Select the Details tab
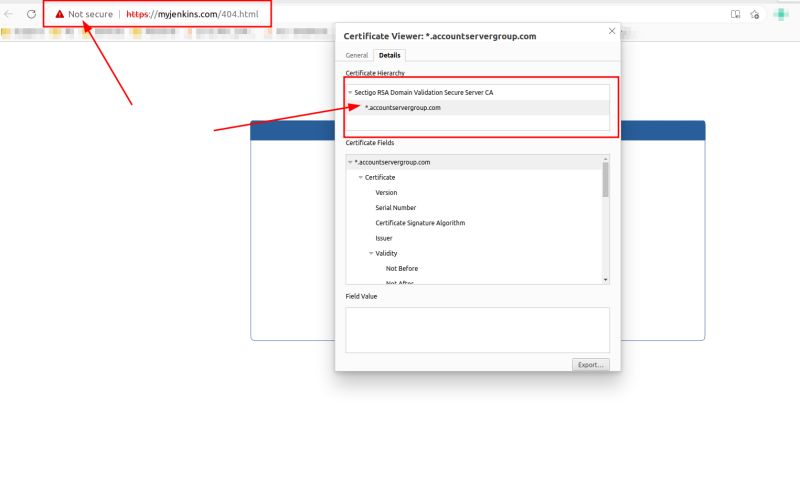 pyautogui.click(x=390, y=55)
